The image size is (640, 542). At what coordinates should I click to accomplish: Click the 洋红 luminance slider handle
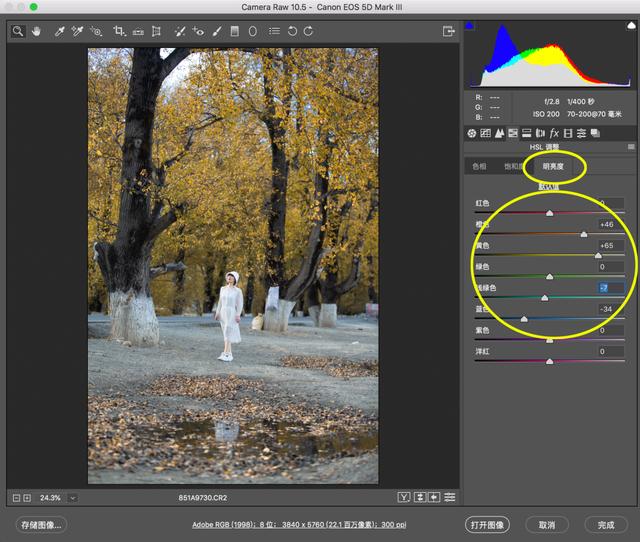click(549, 362)
